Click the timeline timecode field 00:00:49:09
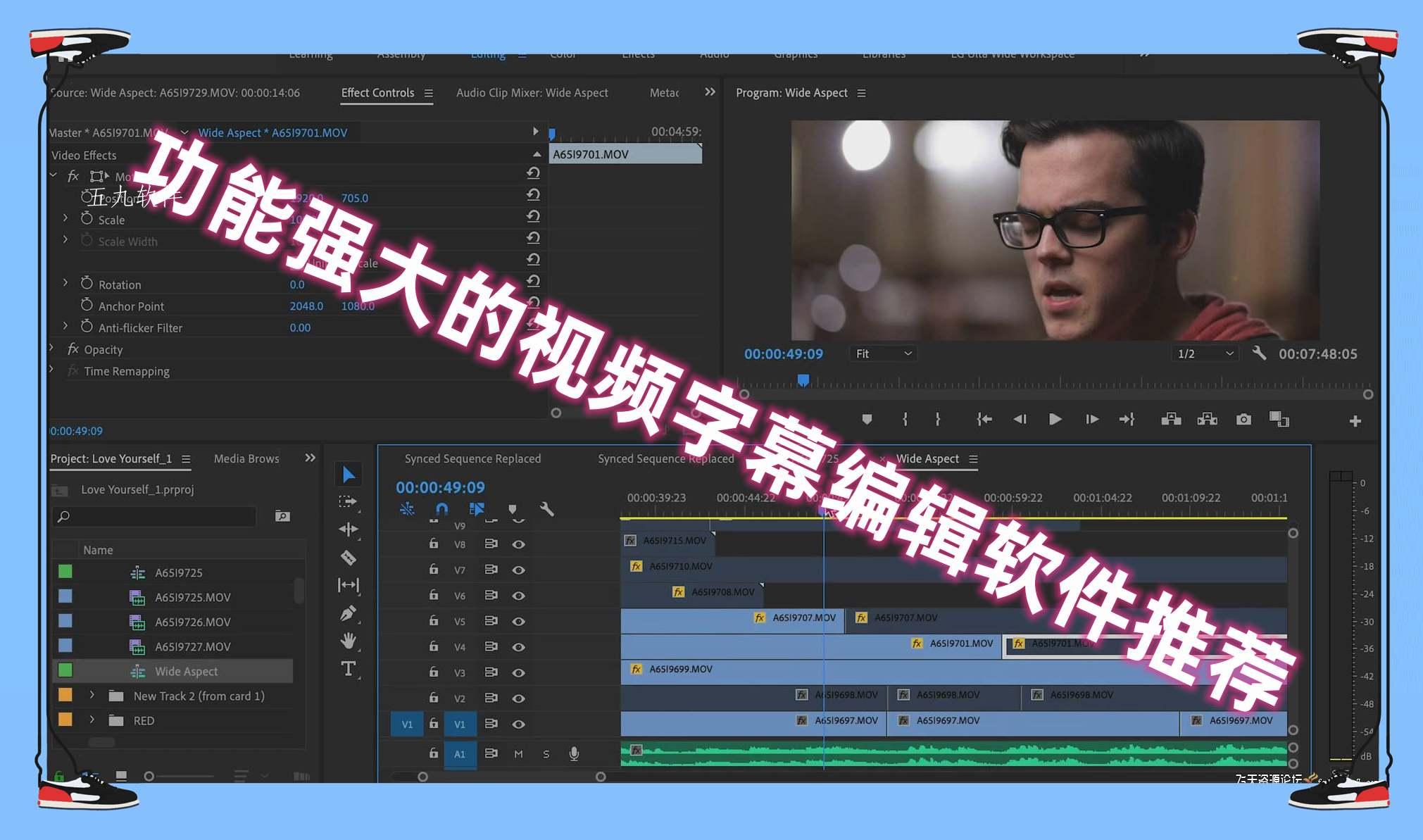Screen dimensions: 1423x840 click(x=438, y=487)
